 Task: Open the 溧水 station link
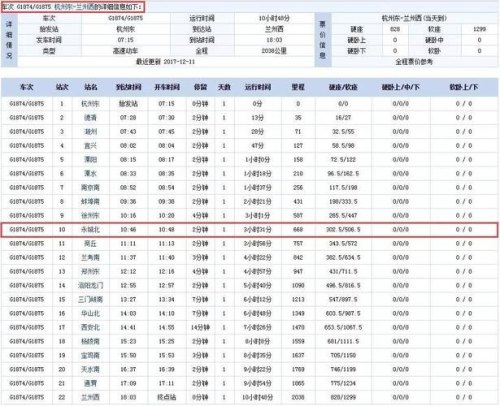click(x=90, y=174)
